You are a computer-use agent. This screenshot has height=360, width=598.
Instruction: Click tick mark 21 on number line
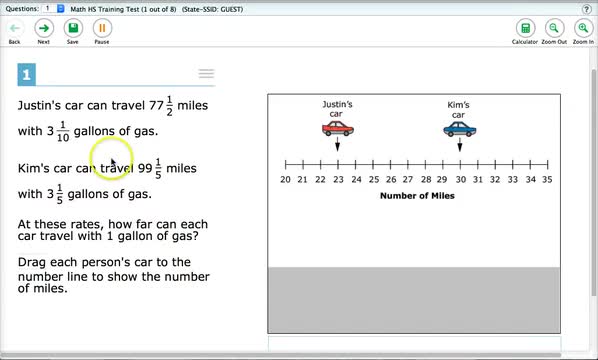(303, 165)
